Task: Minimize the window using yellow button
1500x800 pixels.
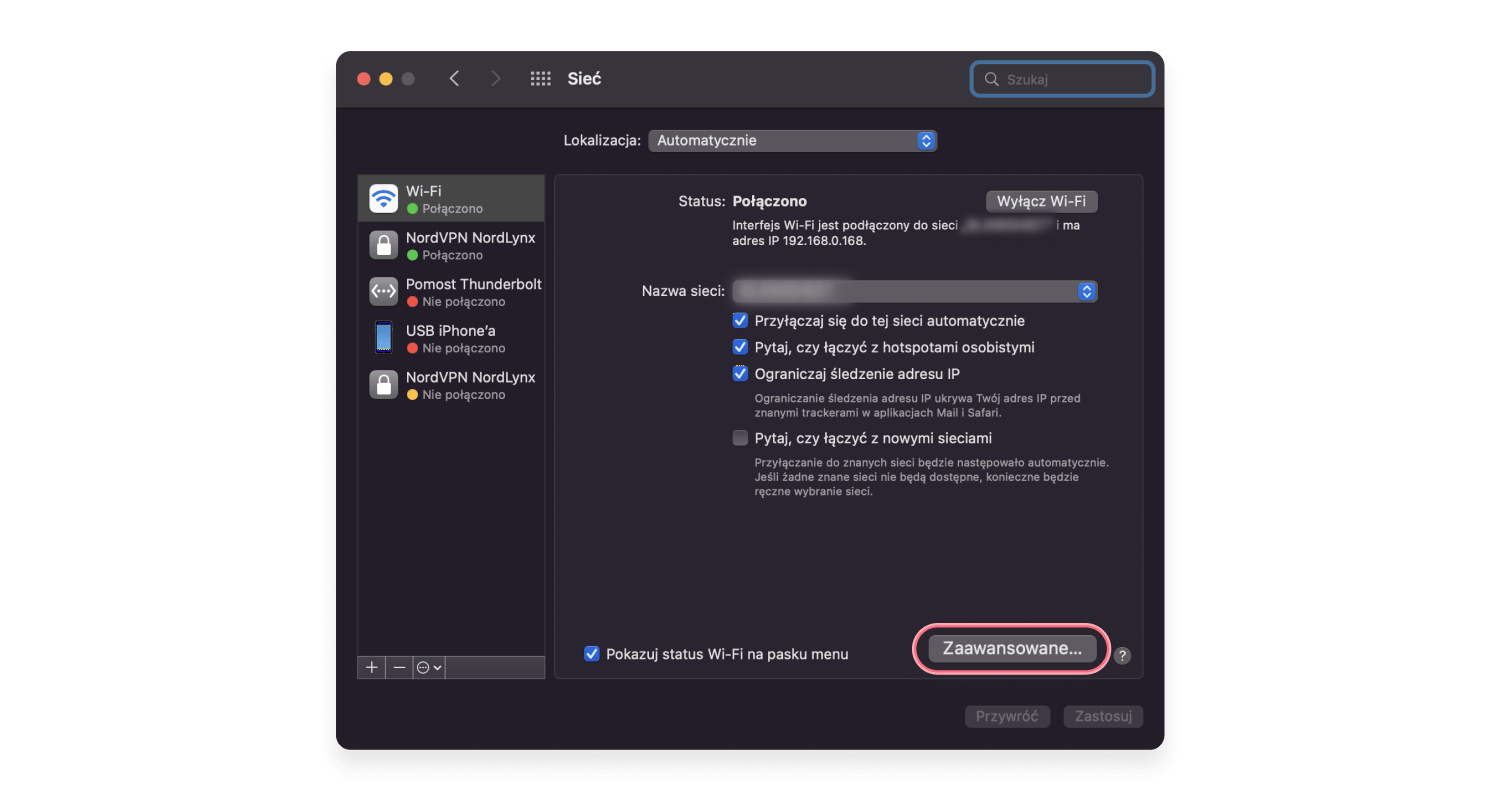Action: pos(386,79)
